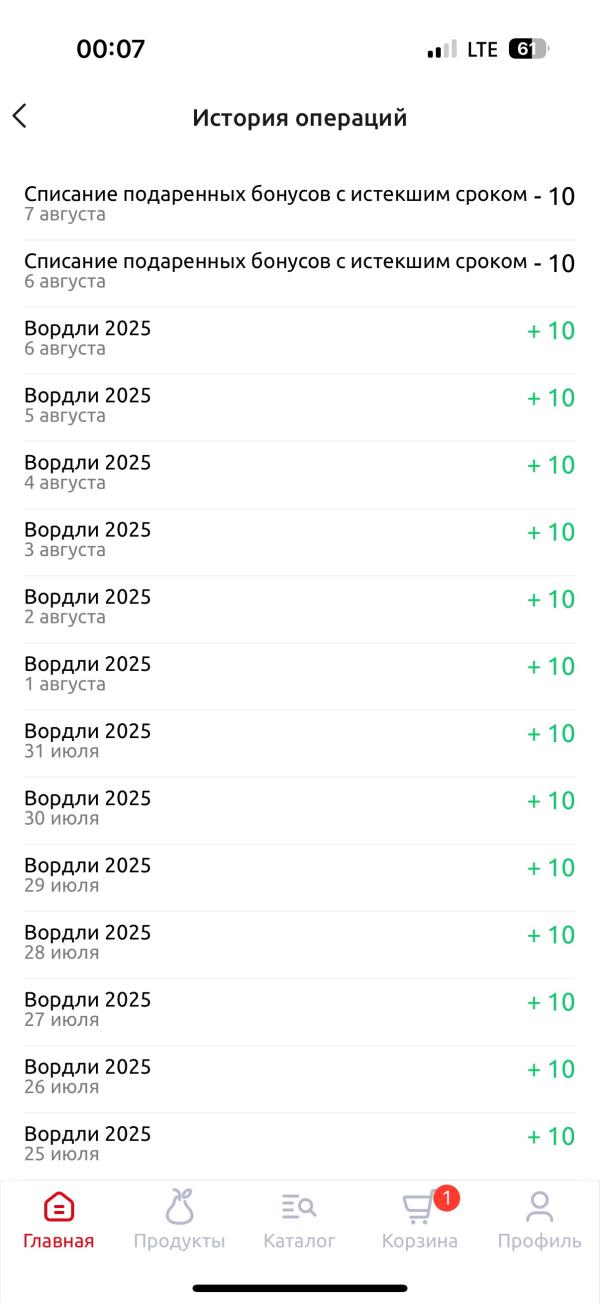Open the Вордли 2025 entry from 25 июля

pyautogui.click(x=300, y=1144)
